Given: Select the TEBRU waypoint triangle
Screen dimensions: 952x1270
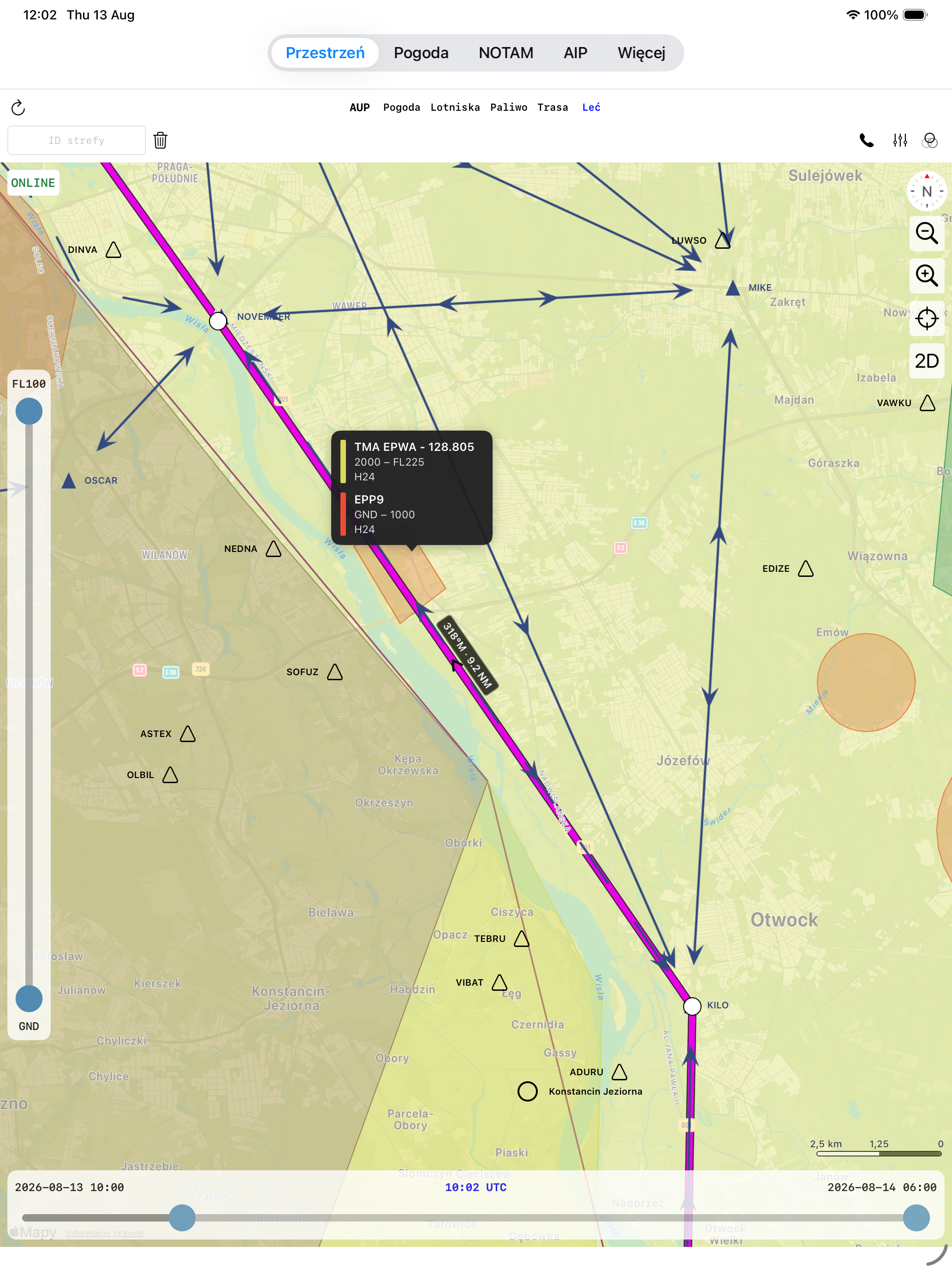Looking at the screenshot, I should click(x=522, y=939).
